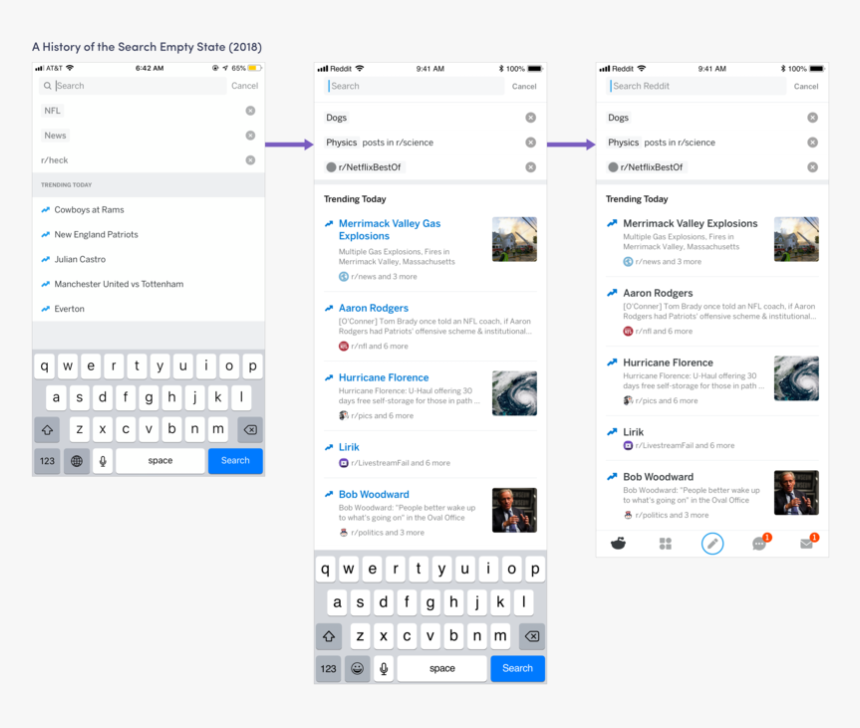Screen dimensions: 860x728
Task: Open New England Patriots trending topic
Action: pyautogui.click(x=96, y=234)
